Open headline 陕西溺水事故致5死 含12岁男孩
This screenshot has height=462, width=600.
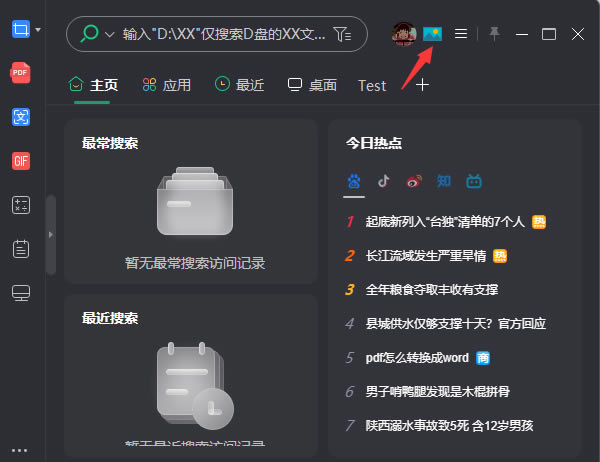(449, 425)
